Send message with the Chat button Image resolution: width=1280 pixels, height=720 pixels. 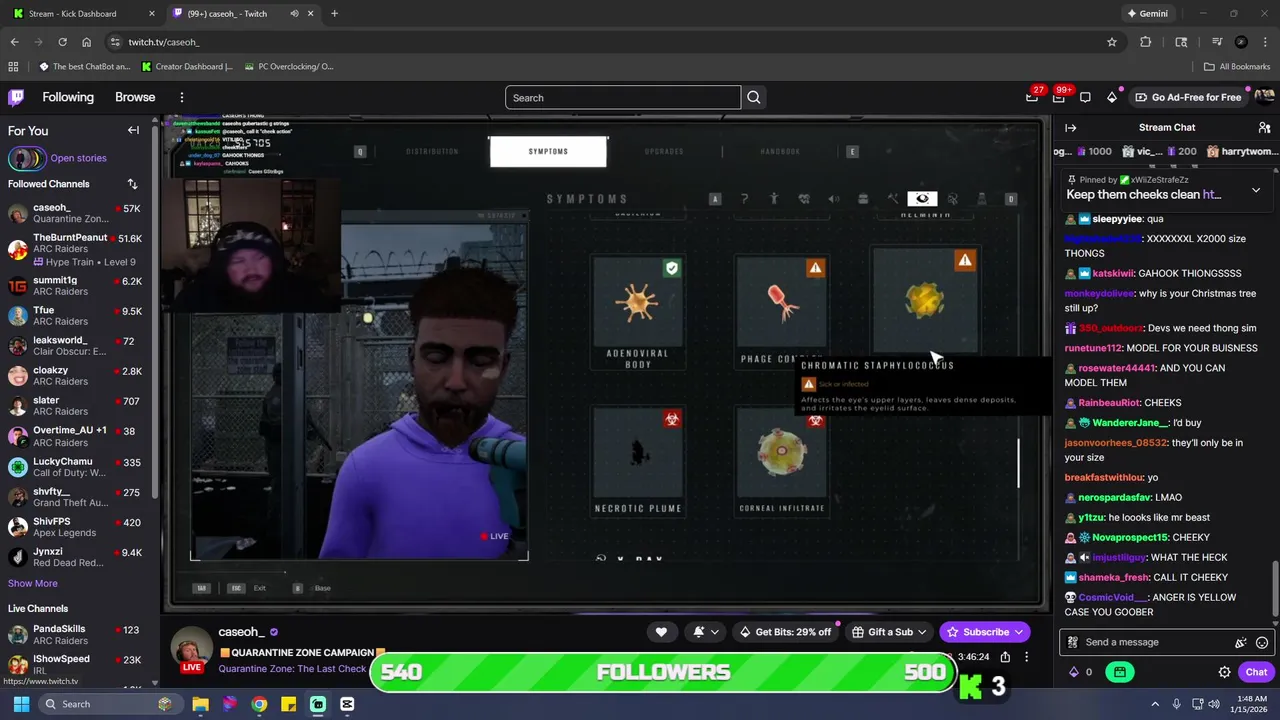pos(1256,672)
